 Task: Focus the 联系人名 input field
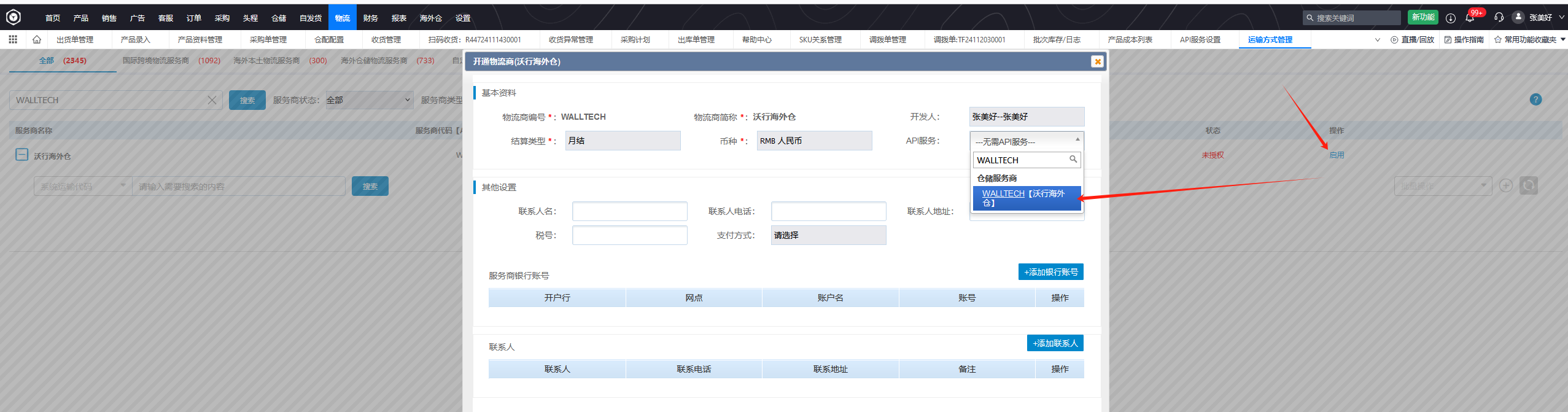coord(630,211)
